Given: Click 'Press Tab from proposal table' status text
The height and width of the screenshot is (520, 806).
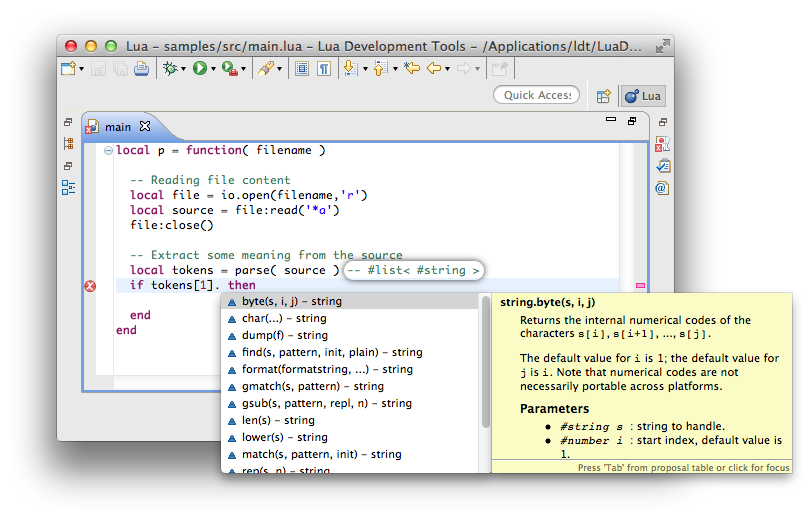Looking at the screenshot, I should click(x=683, y=468).
